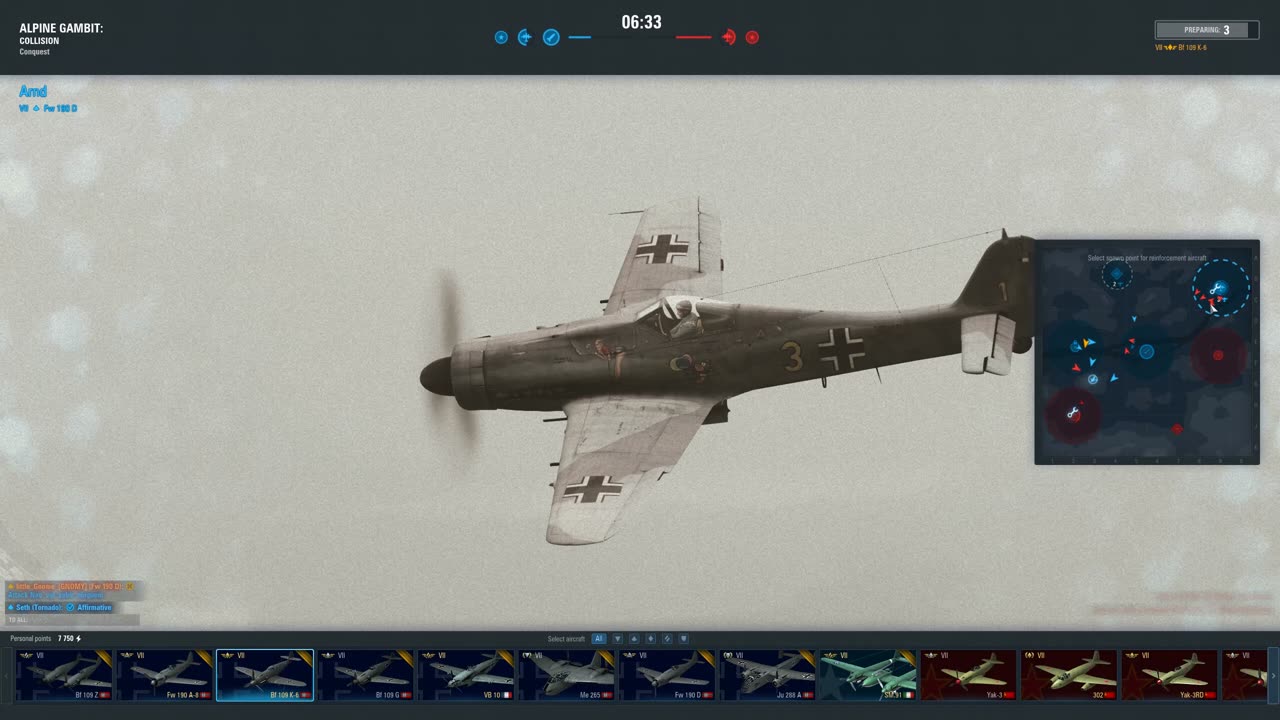The width and height of the screenshot is (1280, 720).
Task: Click yellow player arrow on minimap
Action: point(1088,343)
